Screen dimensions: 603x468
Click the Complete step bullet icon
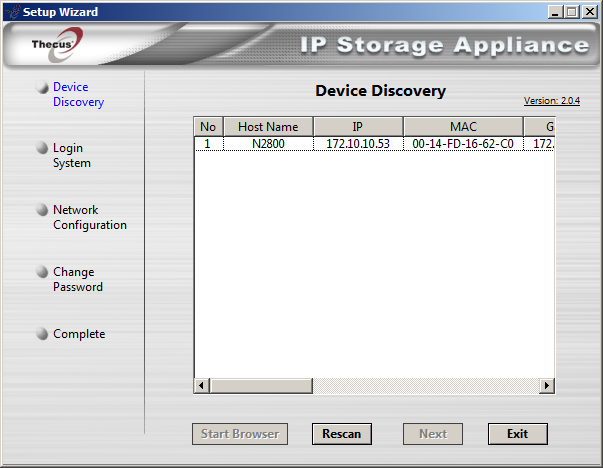[x=42, y=334]
